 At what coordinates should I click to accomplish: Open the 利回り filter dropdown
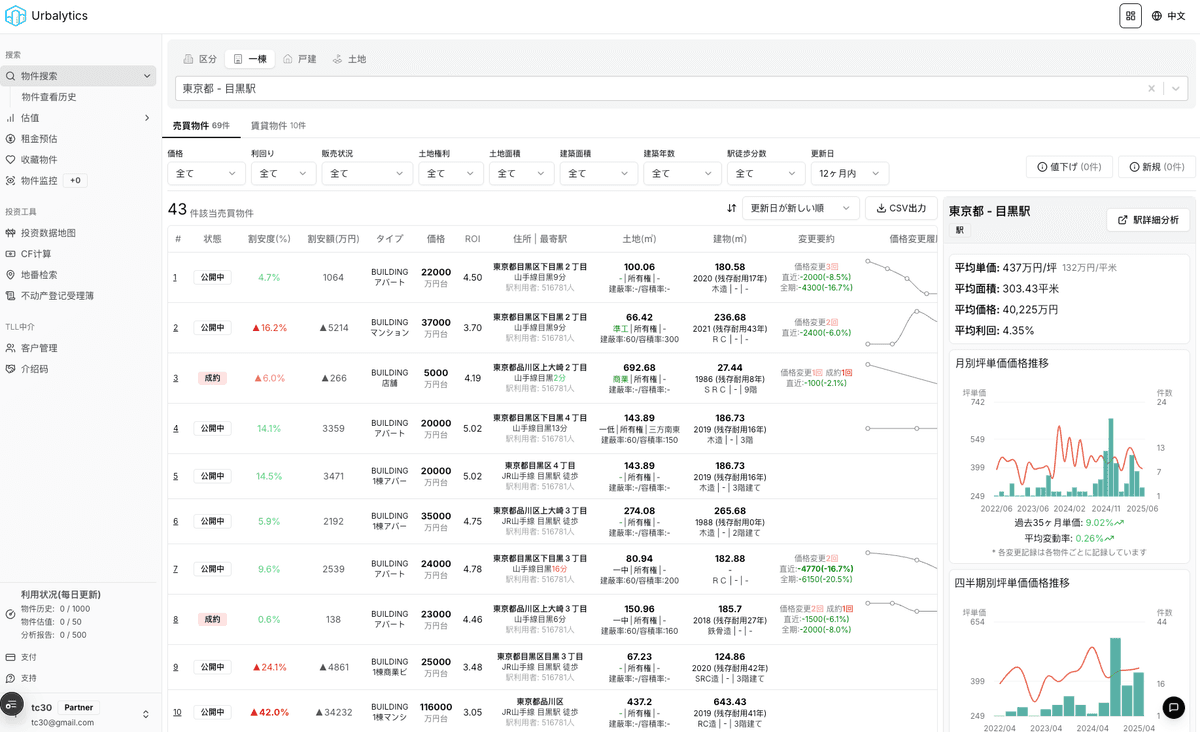click(x=283, y=174)
